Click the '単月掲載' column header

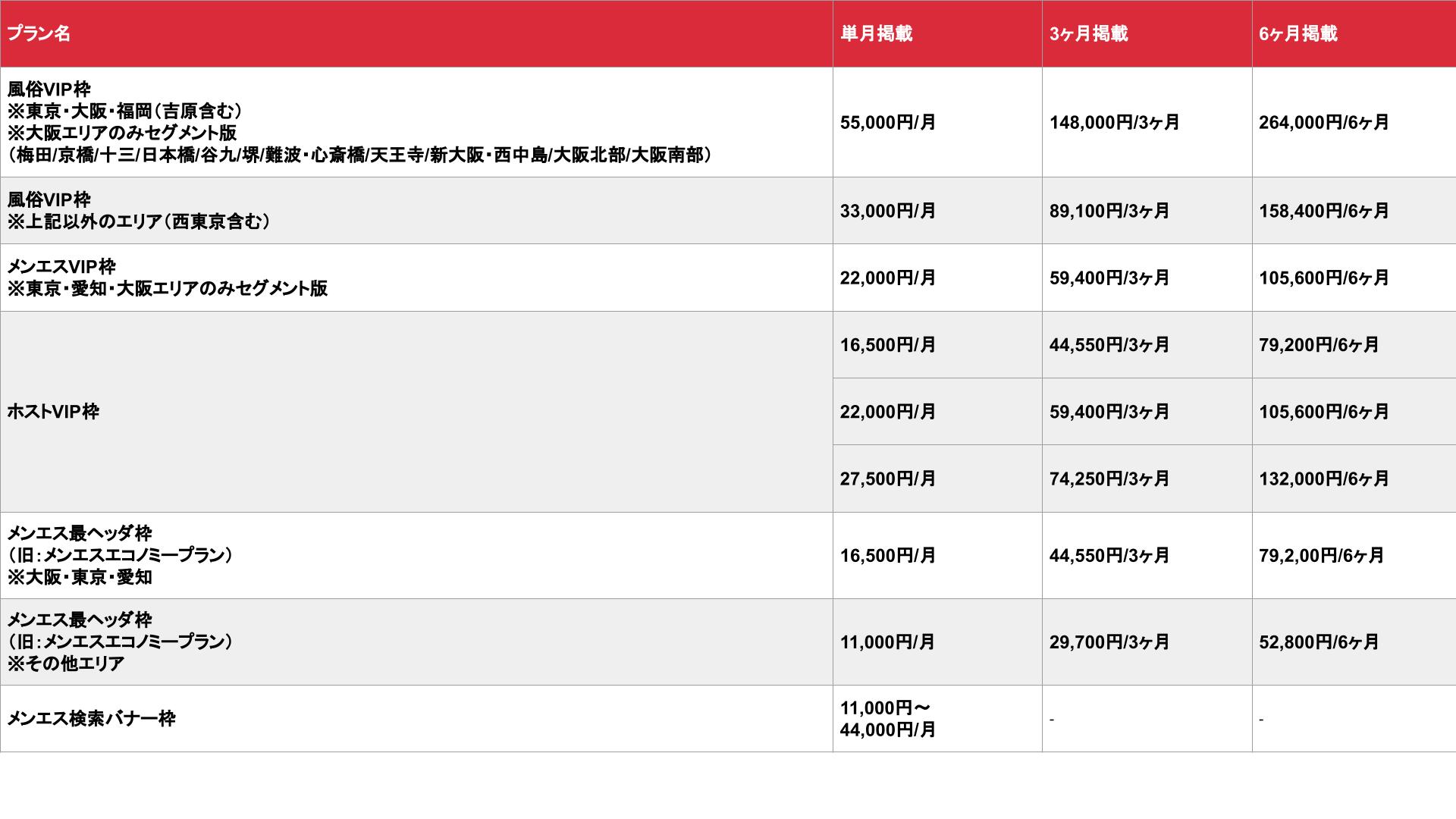(937, 33)
